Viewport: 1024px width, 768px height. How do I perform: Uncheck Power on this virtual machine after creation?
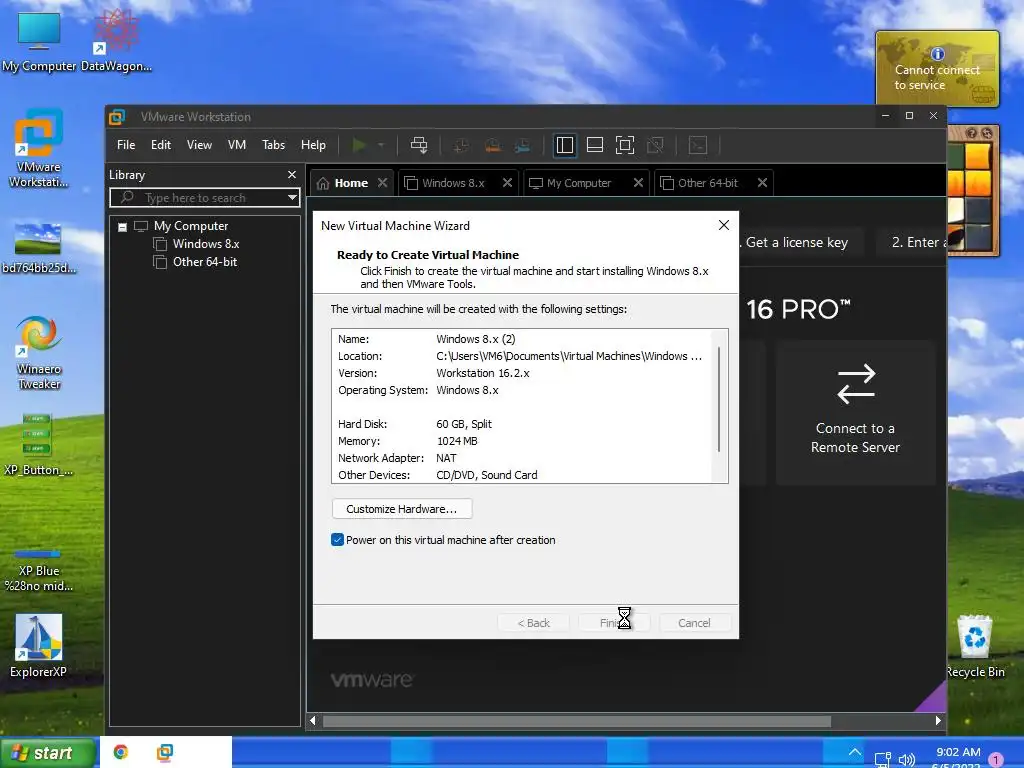tap(337, 539)
